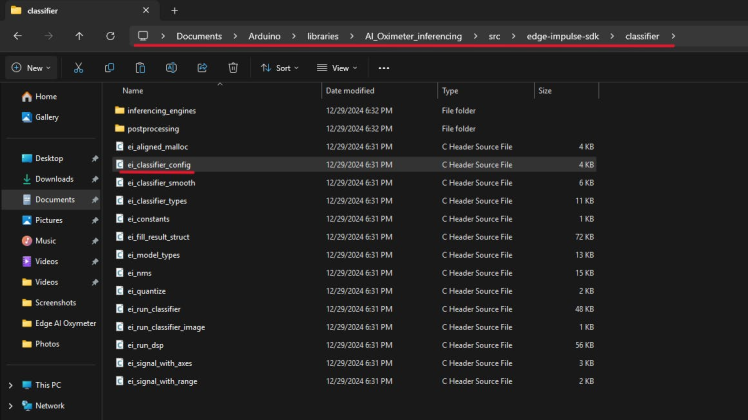Add a new tab with plus button
The image size is (748, 420).
tap(174, 10)
